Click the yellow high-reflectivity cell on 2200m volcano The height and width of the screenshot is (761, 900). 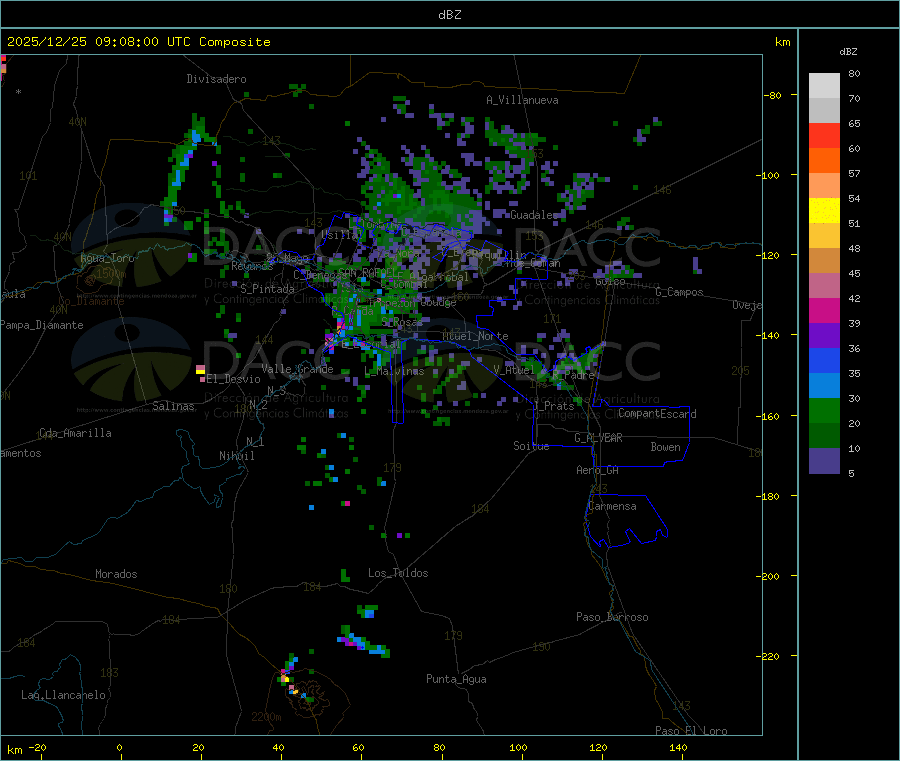click(x=285, y=679)
